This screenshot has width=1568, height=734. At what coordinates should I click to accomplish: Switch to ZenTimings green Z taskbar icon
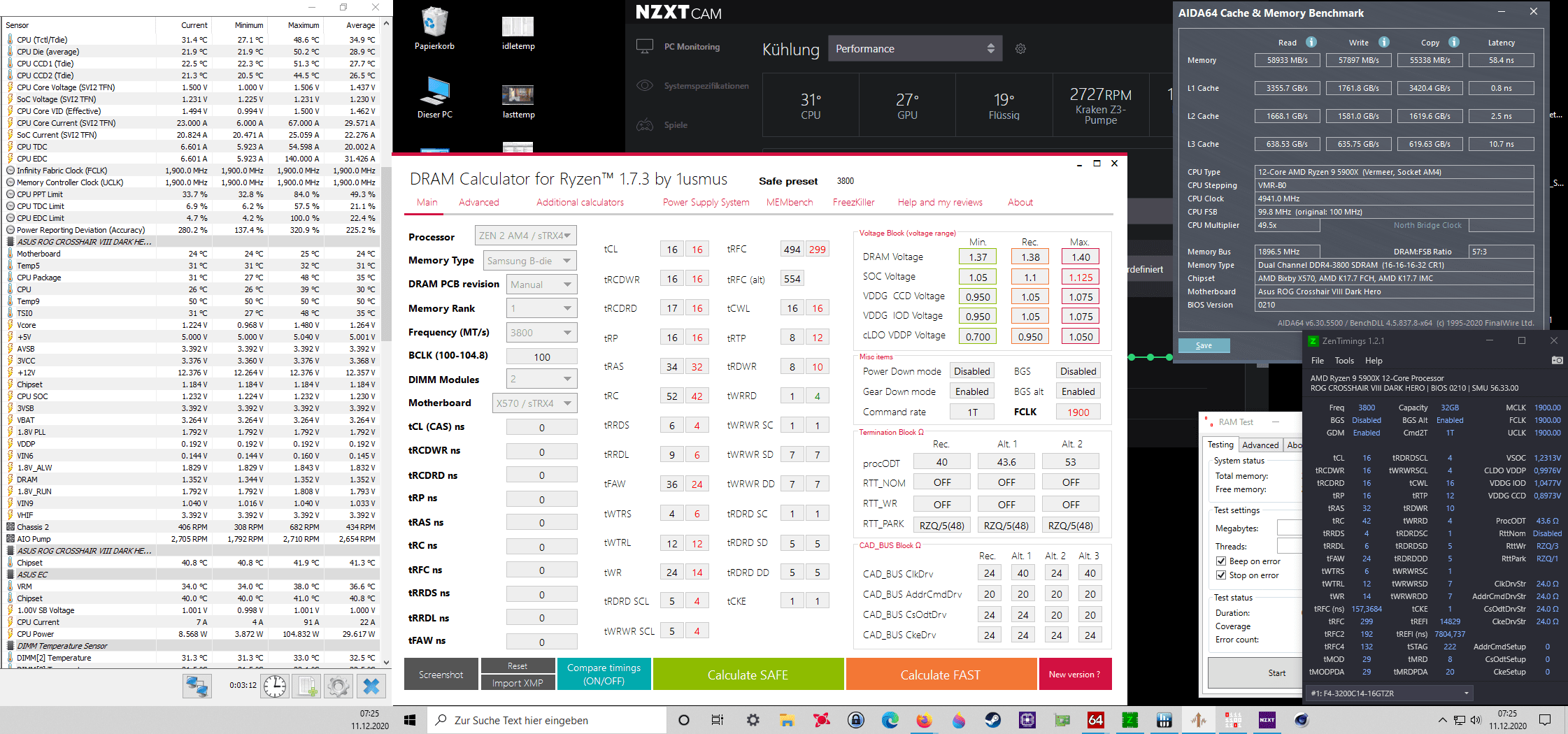[x=1129, y=720]
